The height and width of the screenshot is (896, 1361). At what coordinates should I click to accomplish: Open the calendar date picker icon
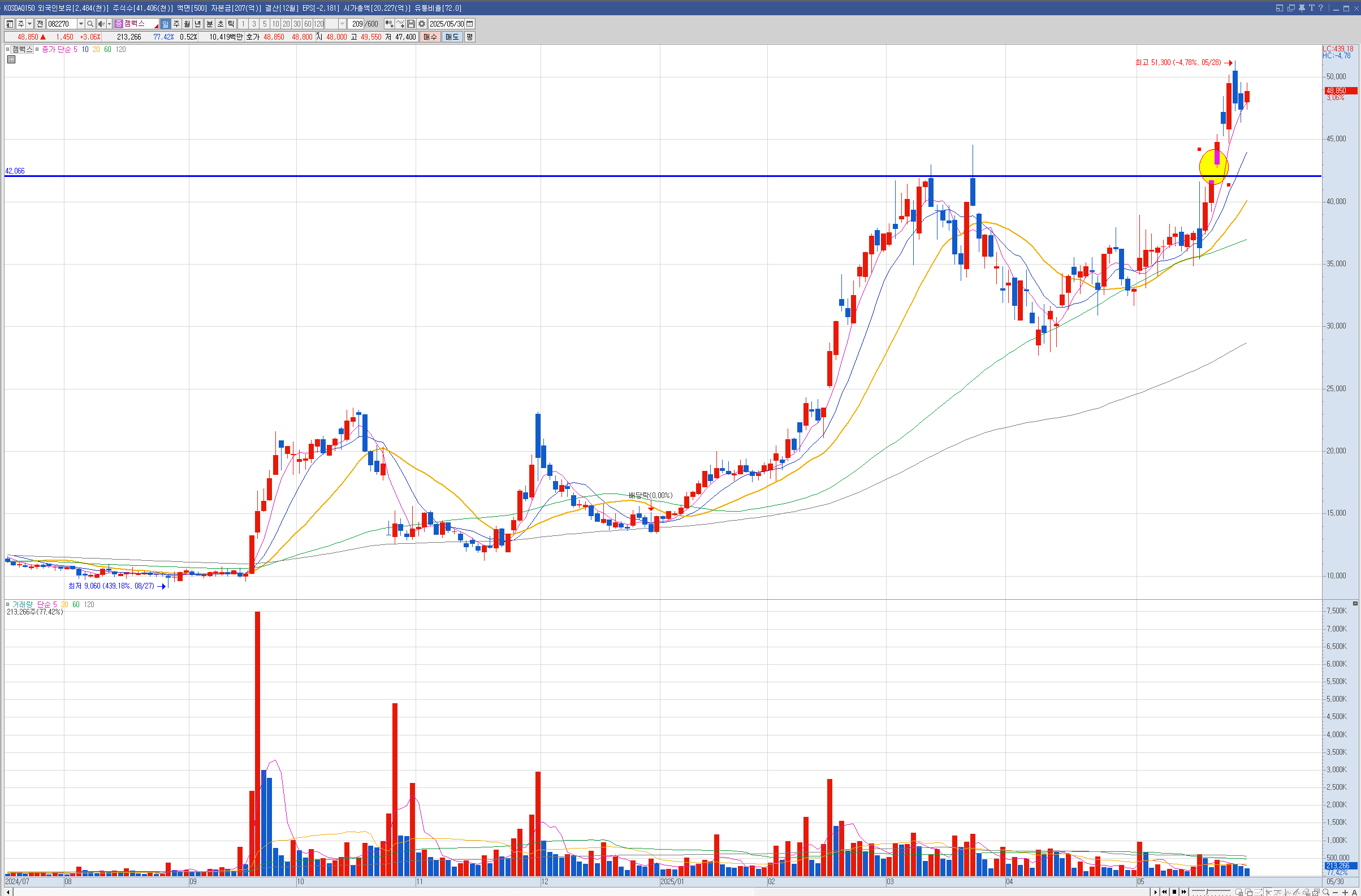pos(469,24)
